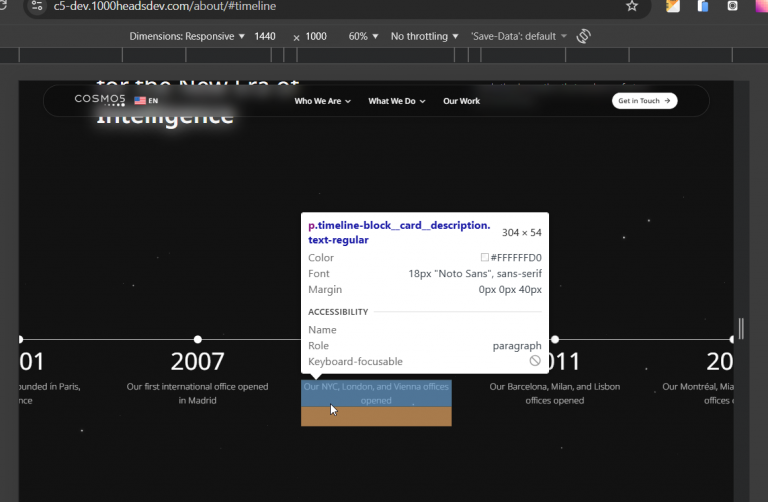768x502 pixels.
Task: Click the yellow extension icon in browser toolbar
Action: coord(673,6)
